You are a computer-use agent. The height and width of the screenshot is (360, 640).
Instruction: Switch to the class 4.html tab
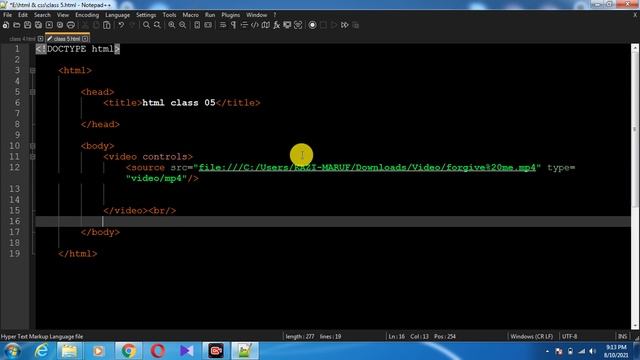coord(22,39)
